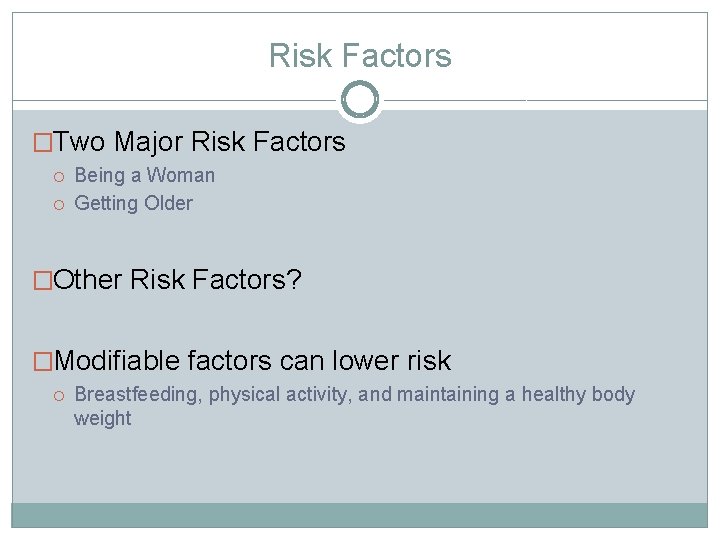
Task: Click the teal footer bar at slide bottom
Action: coord(360,515)
